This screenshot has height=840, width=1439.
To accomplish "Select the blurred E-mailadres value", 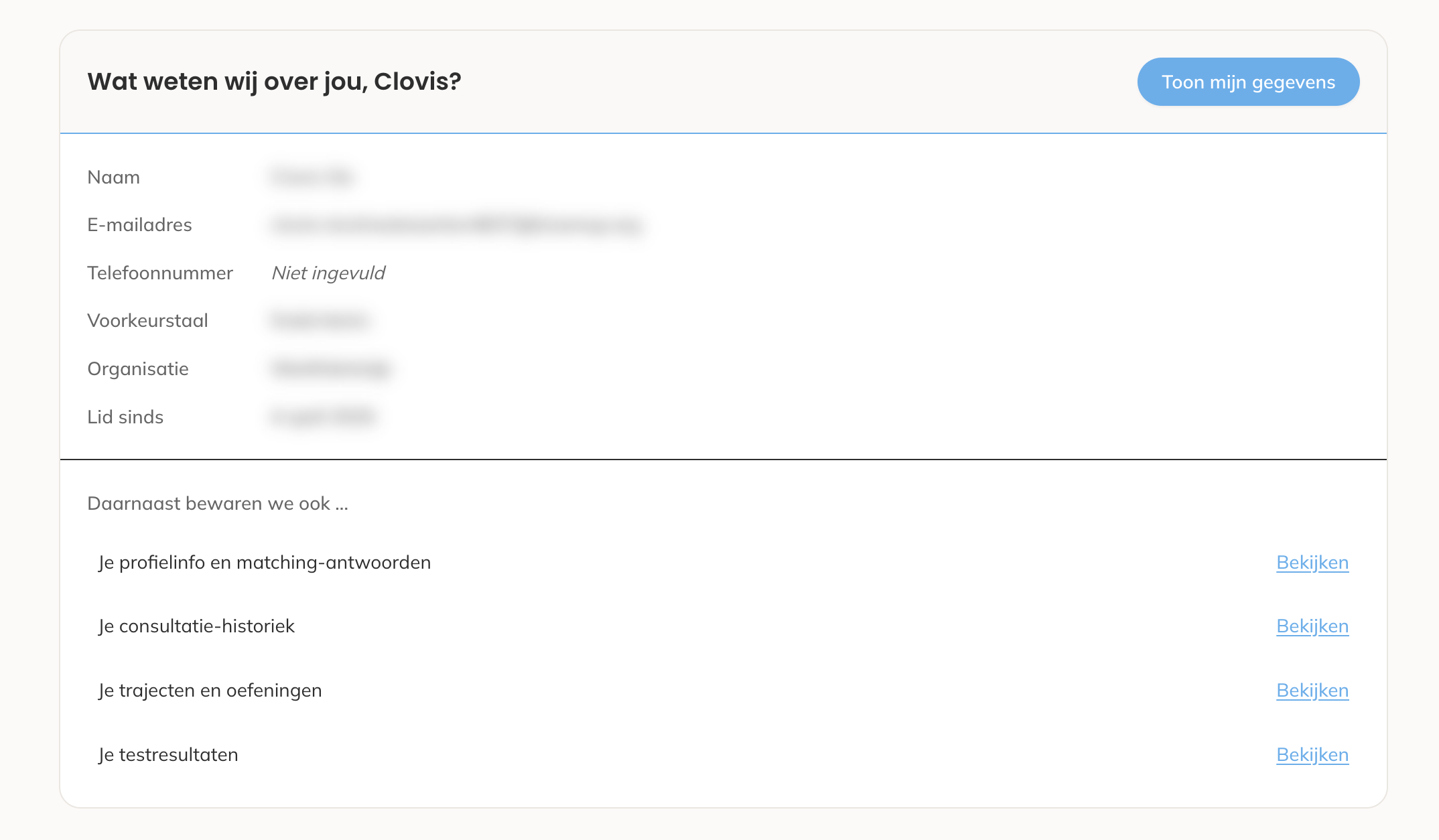I will click(458, 225).
